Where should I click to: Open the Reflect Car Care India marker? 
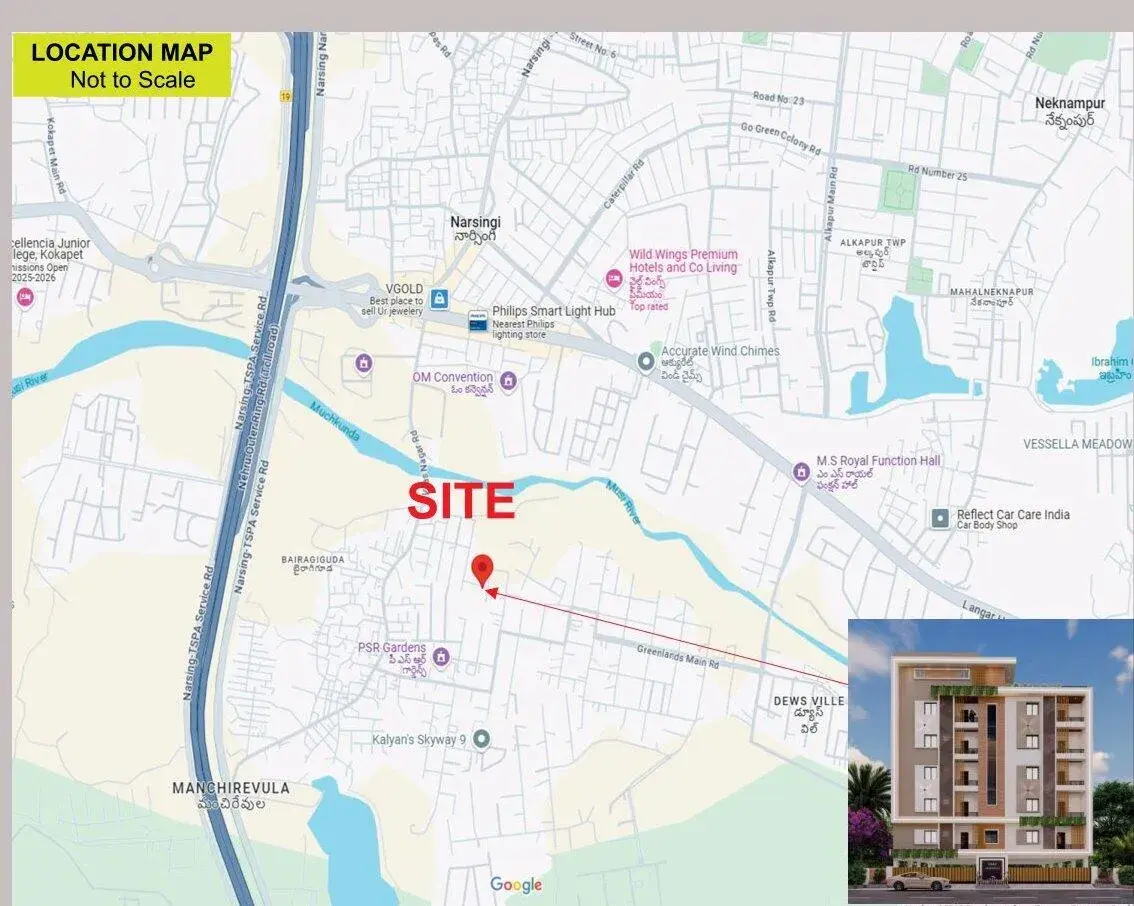[939, 518]
